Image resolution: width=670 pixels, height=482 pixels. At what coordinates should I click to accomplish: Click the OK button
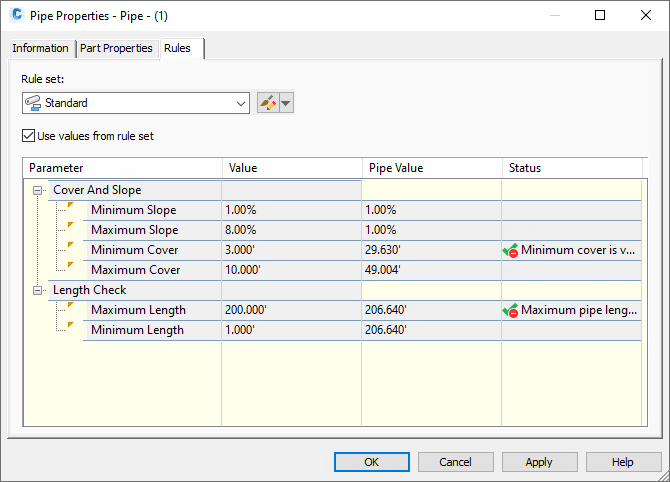coord(371,462)
